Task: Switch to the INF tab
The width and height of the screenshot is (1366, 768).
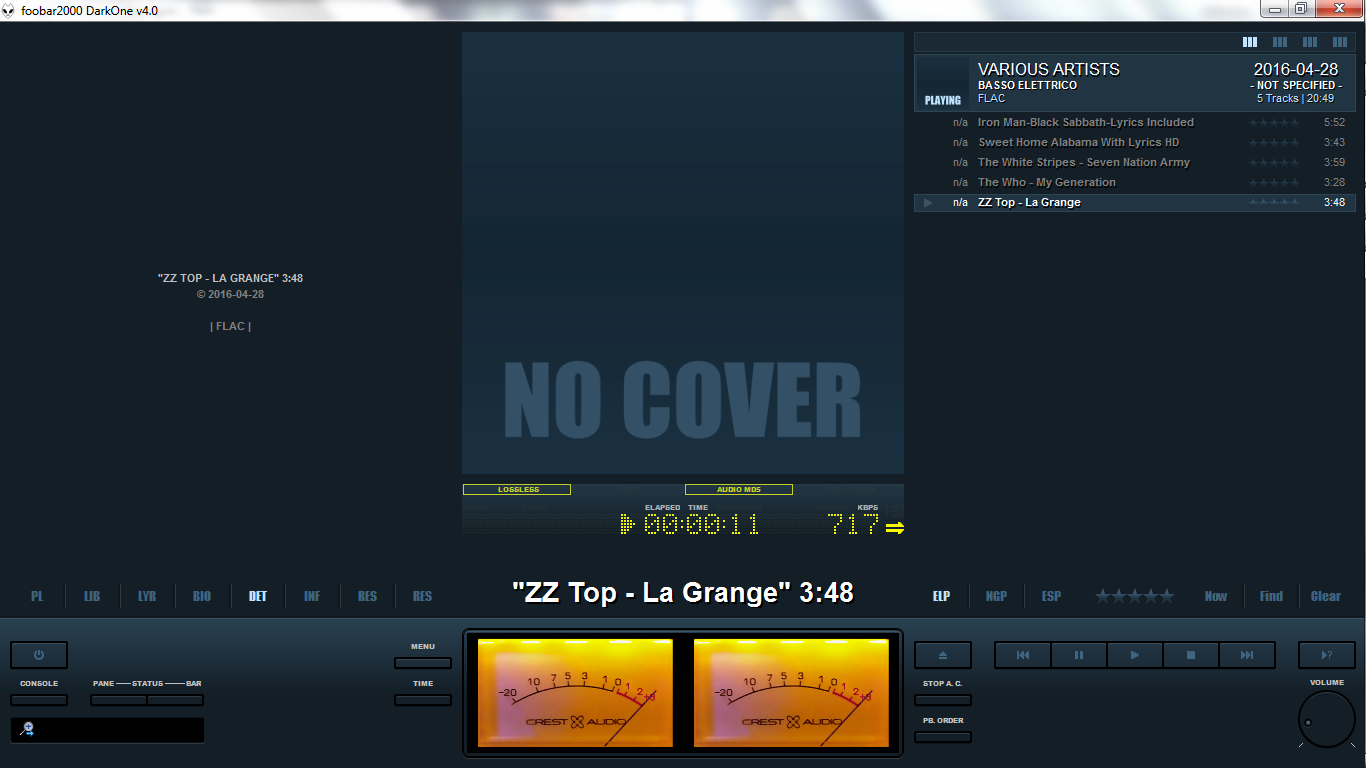Action: [312, 596]
